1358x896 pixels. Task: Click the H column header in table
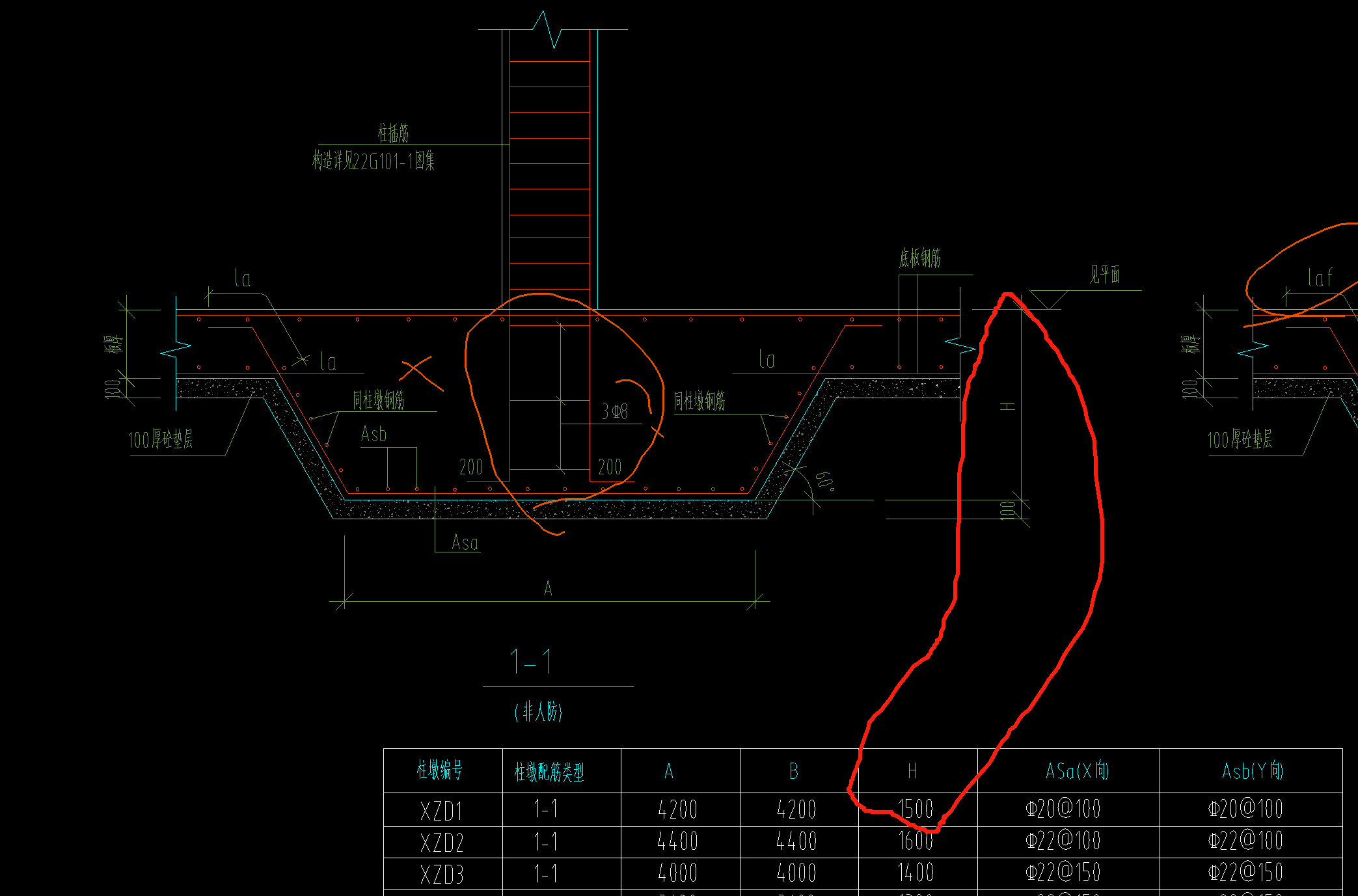click(912, 772)
